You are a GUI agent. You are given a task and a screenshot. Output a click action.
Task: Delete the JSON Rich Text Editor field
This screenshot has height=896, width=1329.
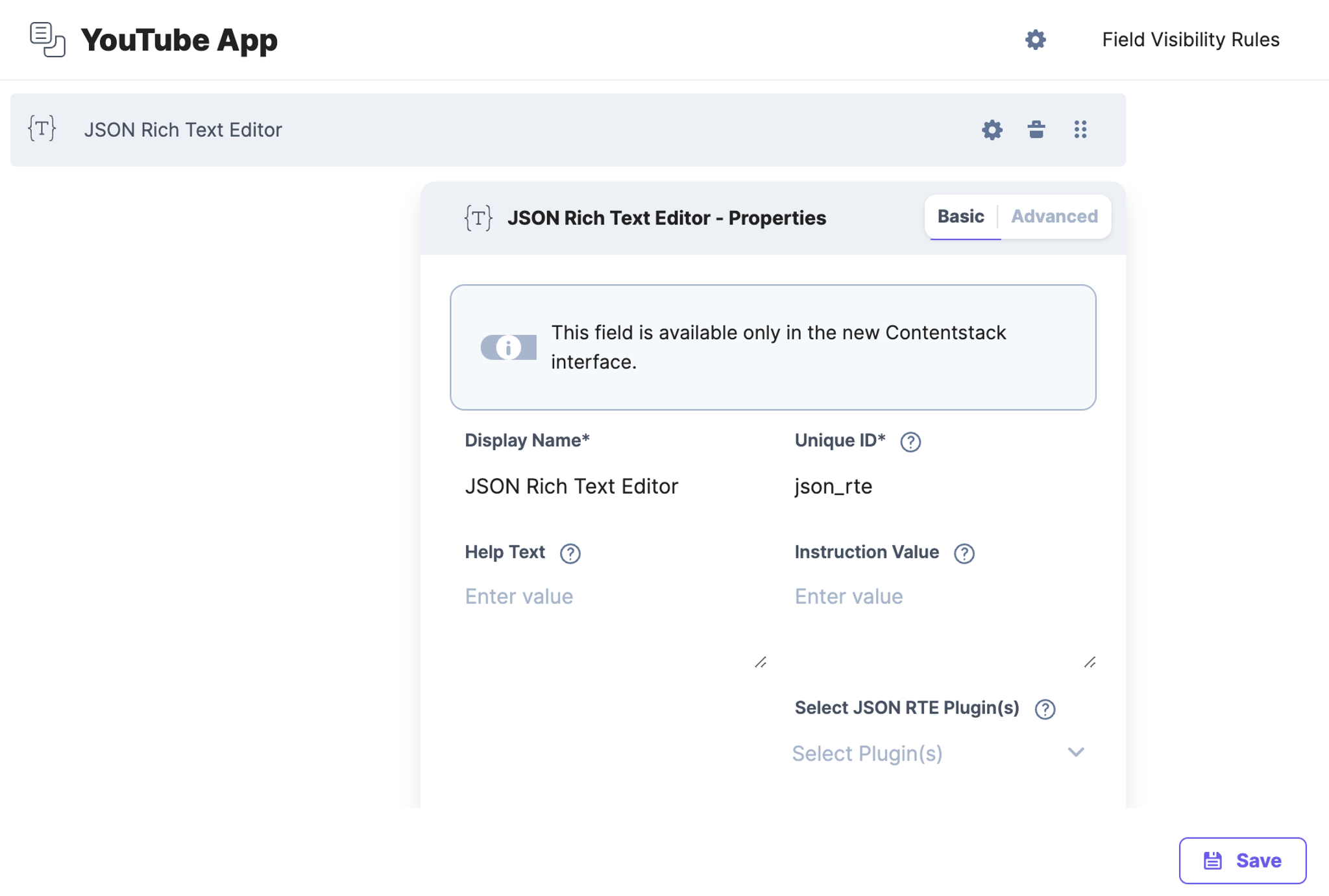pyautogui.click(x=1036, y=130)
